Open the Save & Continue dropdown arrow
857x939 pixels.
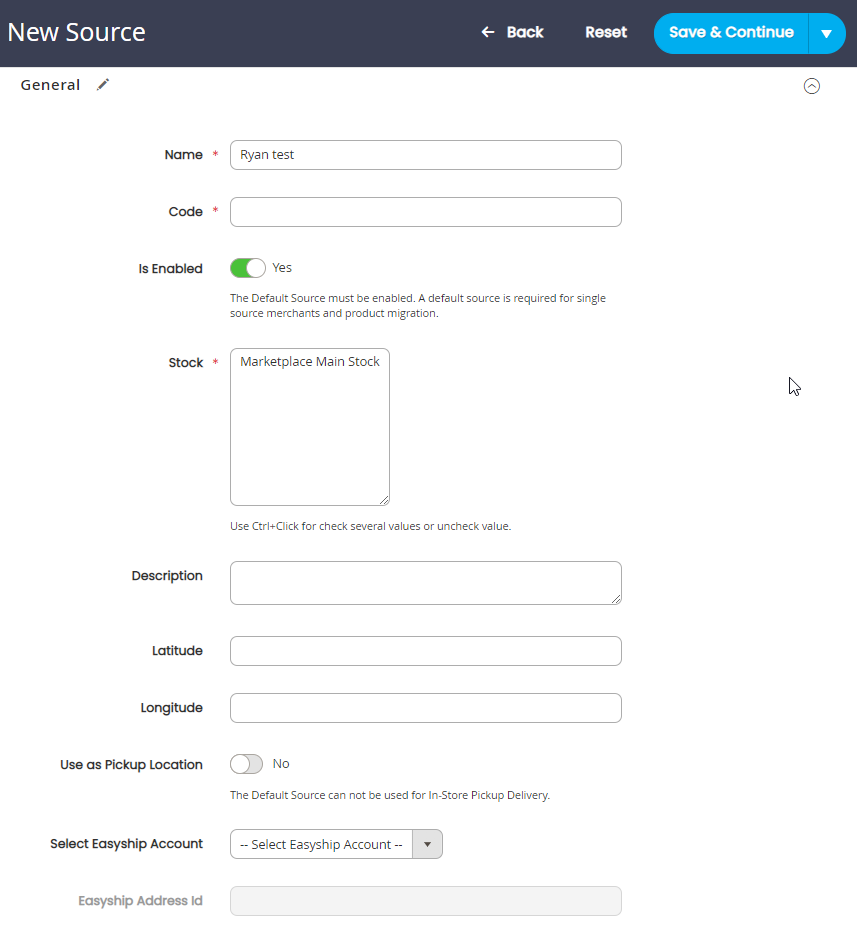(x=826, y=34)
